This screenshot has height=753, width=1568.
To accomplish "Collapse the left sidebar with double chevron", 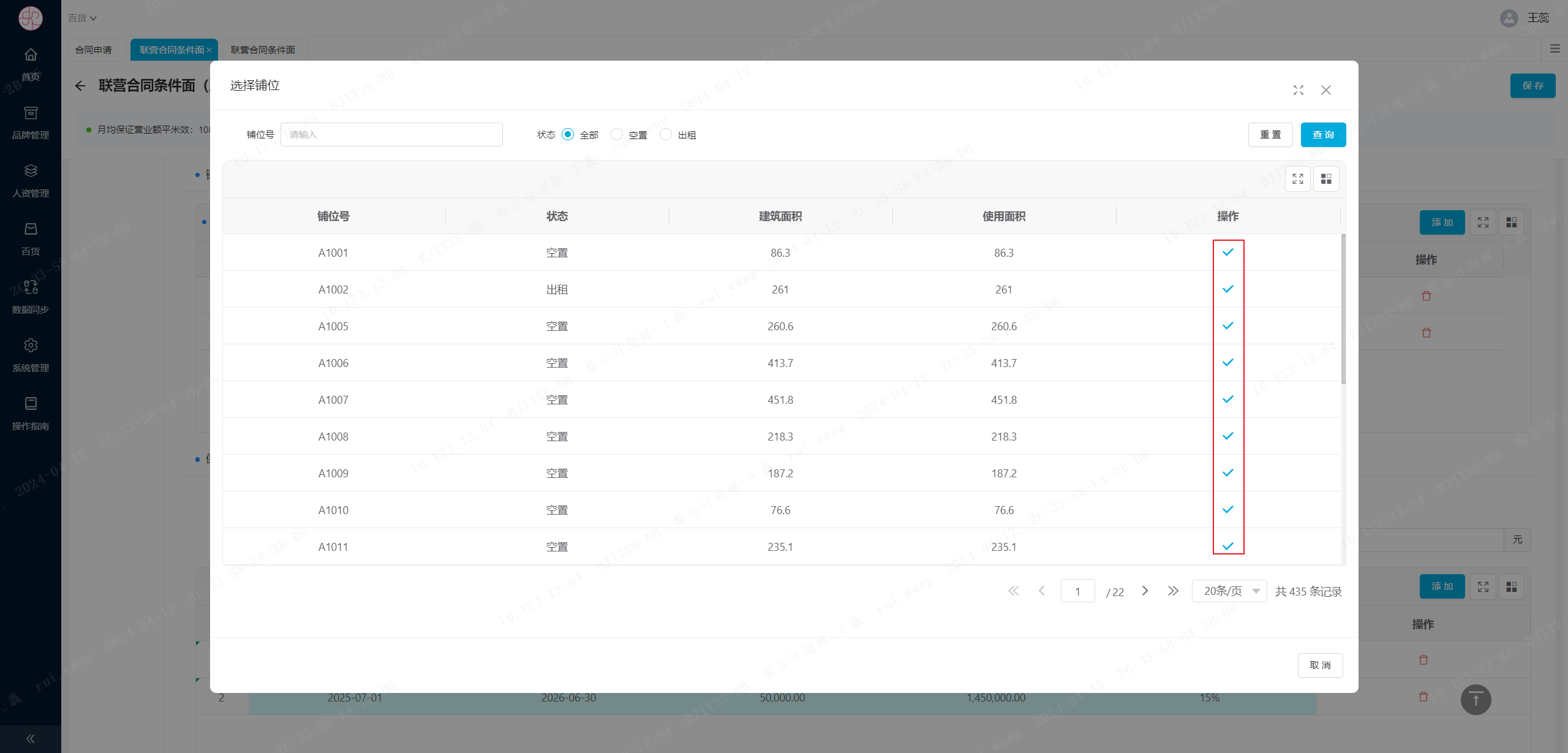I will [x=31, y=739].
